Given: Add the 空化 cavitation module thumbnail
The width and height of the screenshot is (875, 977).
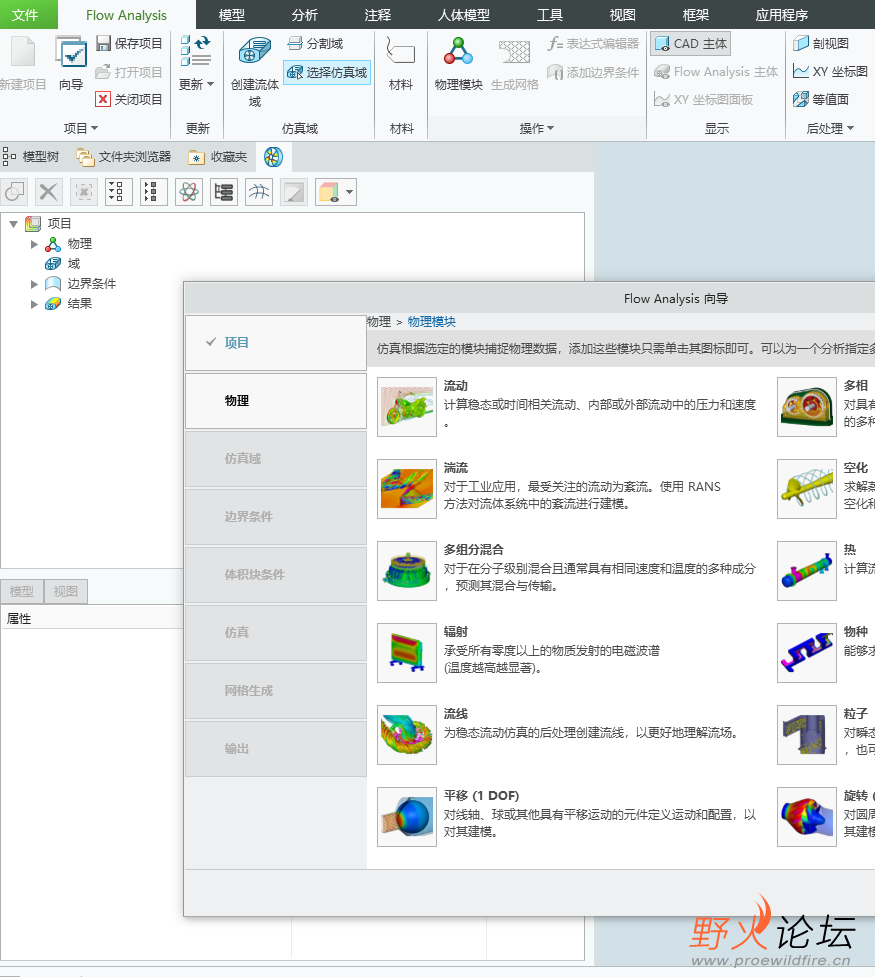Looking at the screenshot, I should 806,489.
